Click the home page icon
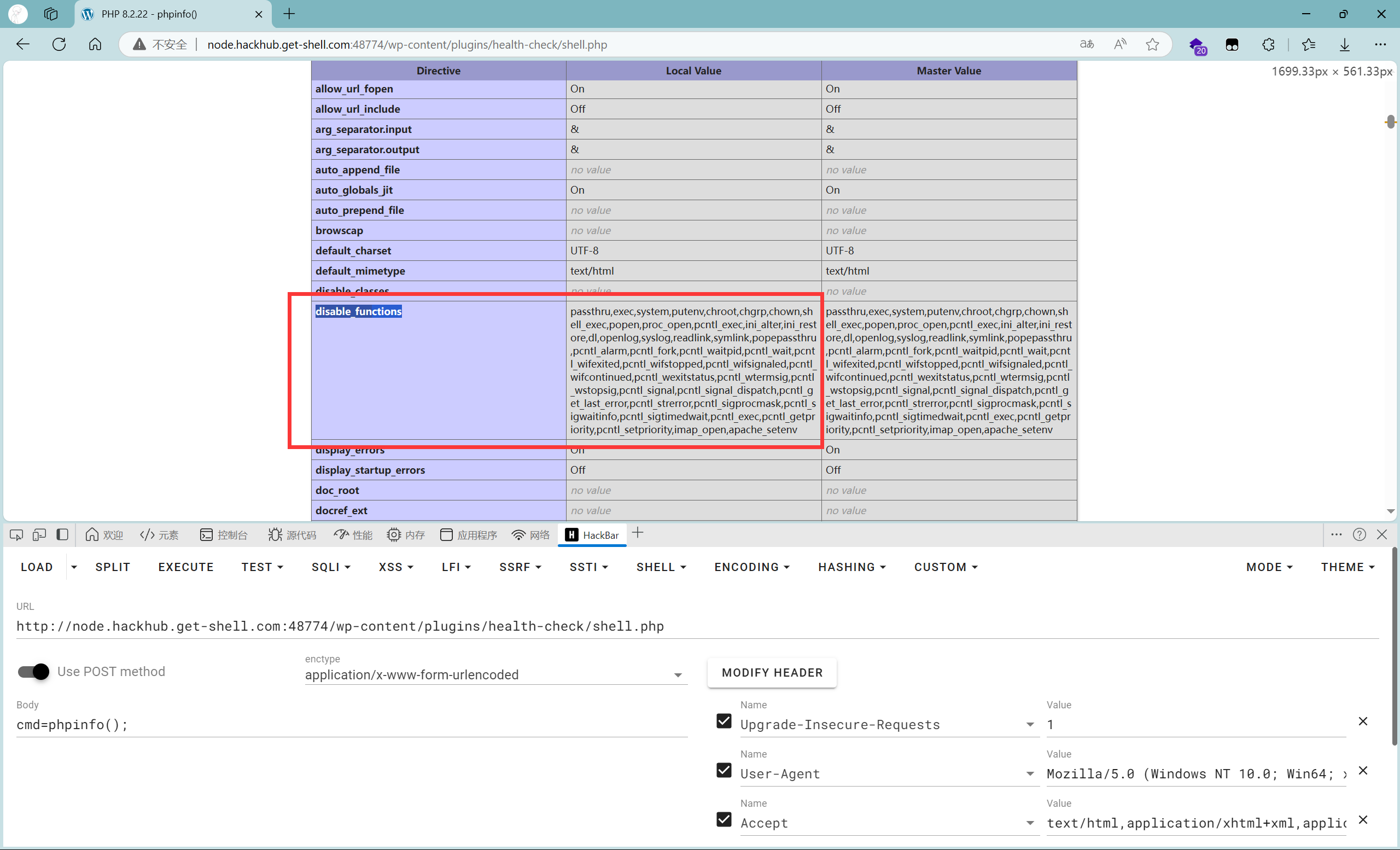The height and width of the screenshot is (850, 1400). [95, 44]
